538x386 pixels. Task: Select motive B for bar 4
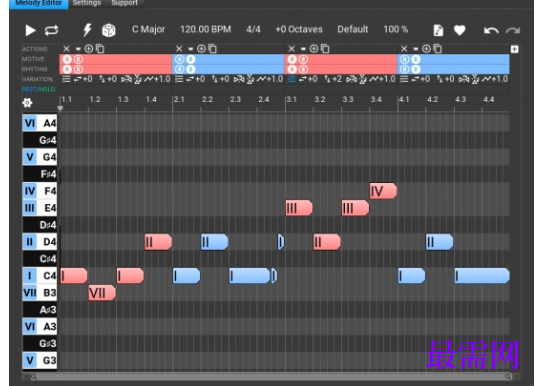pyautogui.click(x=416, y=59)
